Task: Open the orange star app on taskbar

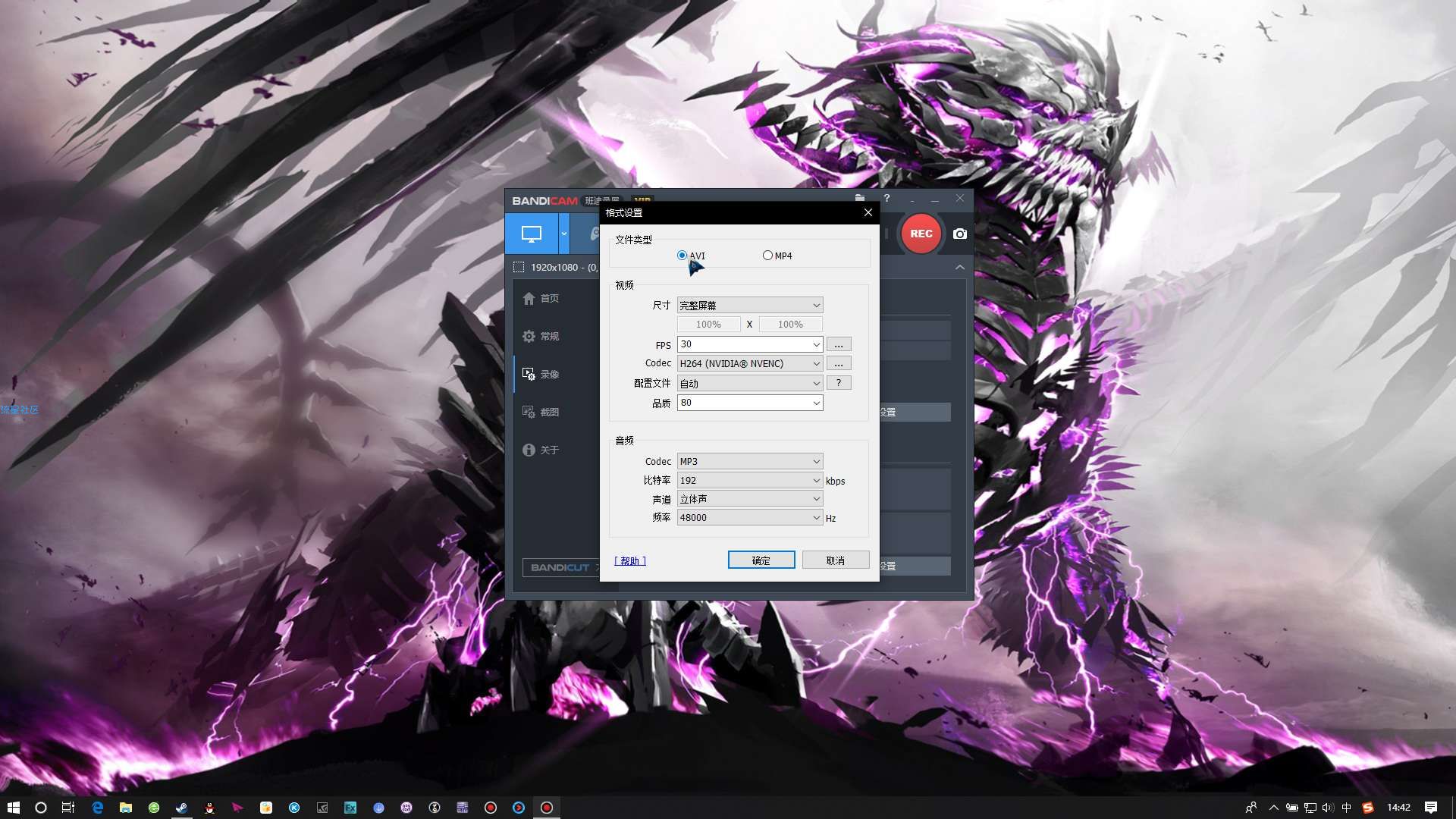Action: (x=266, y=808)
